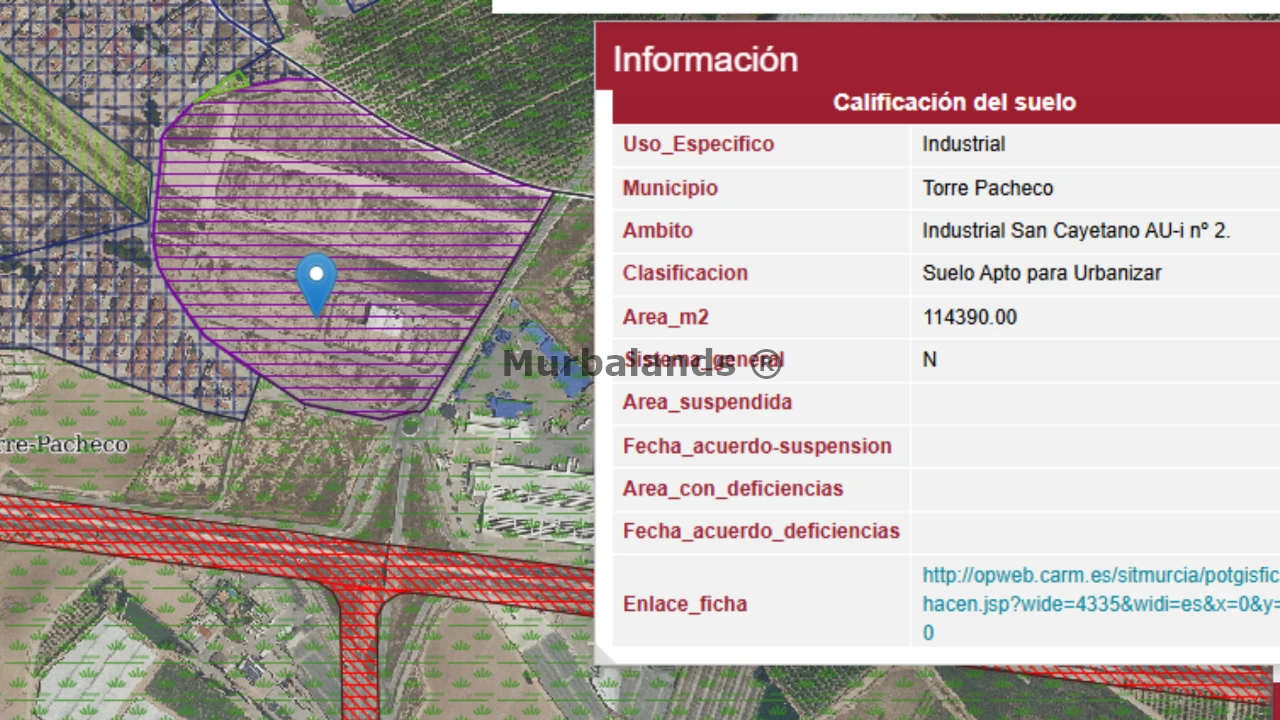The width and height of the screenshot is (1280, 720).
Task: Click the blue location marker pin
Action: coord(316,281)
